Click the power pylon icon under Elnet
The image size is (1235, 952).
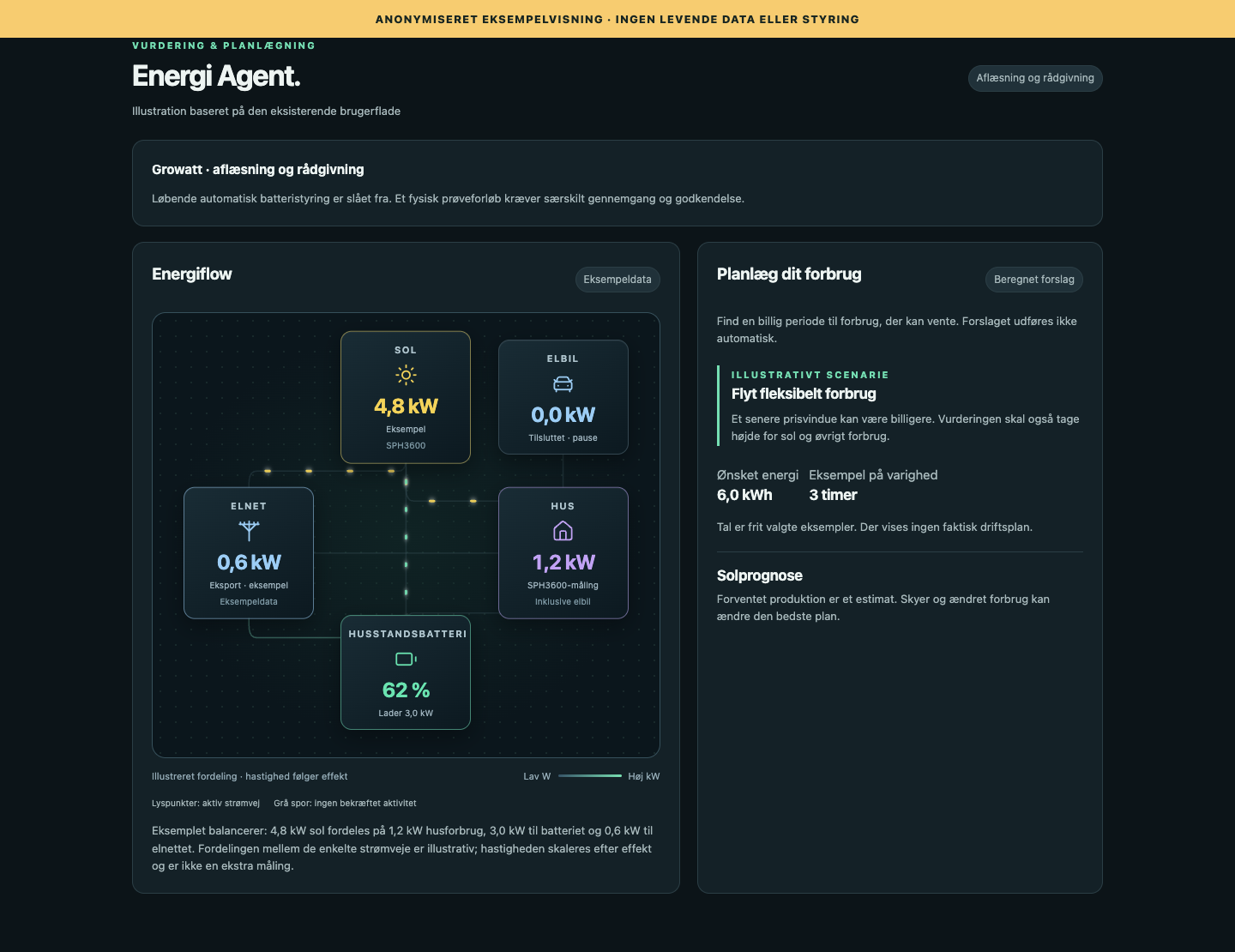[x=249, y=531]
